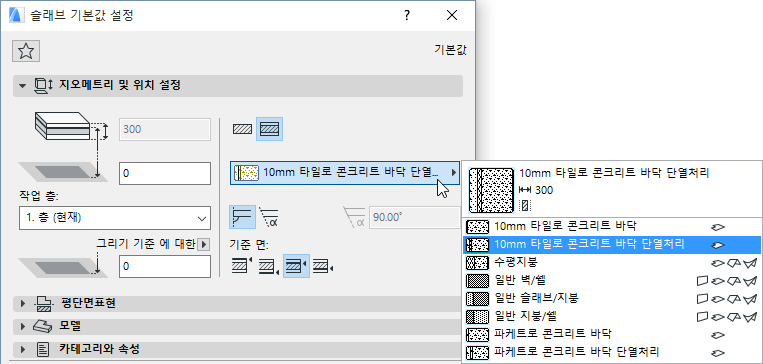Open the 작업 층 dropdown showing 1. 층 (현재)

(x=115, y=218)
